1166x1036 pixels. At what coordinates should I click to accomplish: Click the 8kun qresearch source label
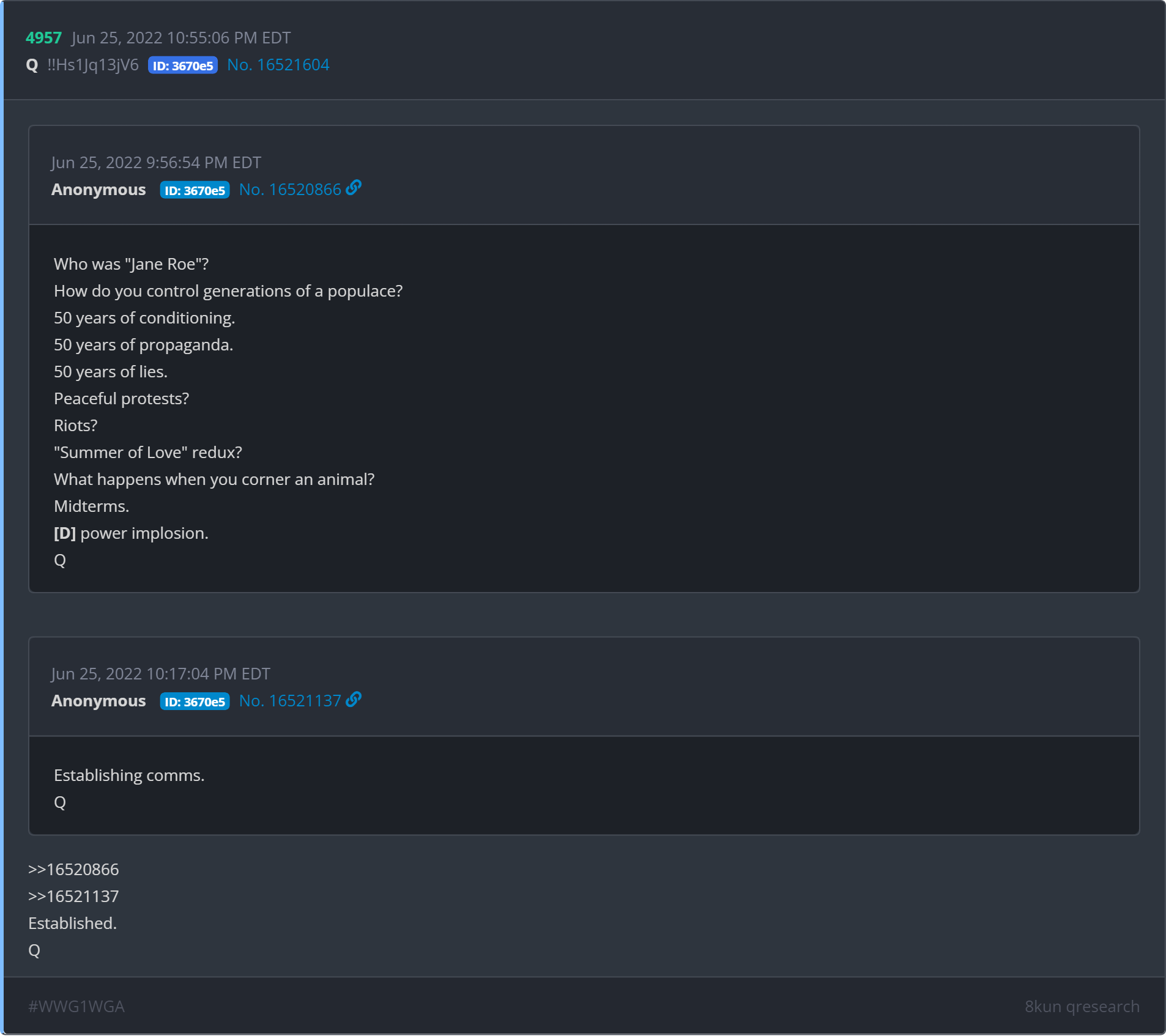click(x=1082, y=1006)
